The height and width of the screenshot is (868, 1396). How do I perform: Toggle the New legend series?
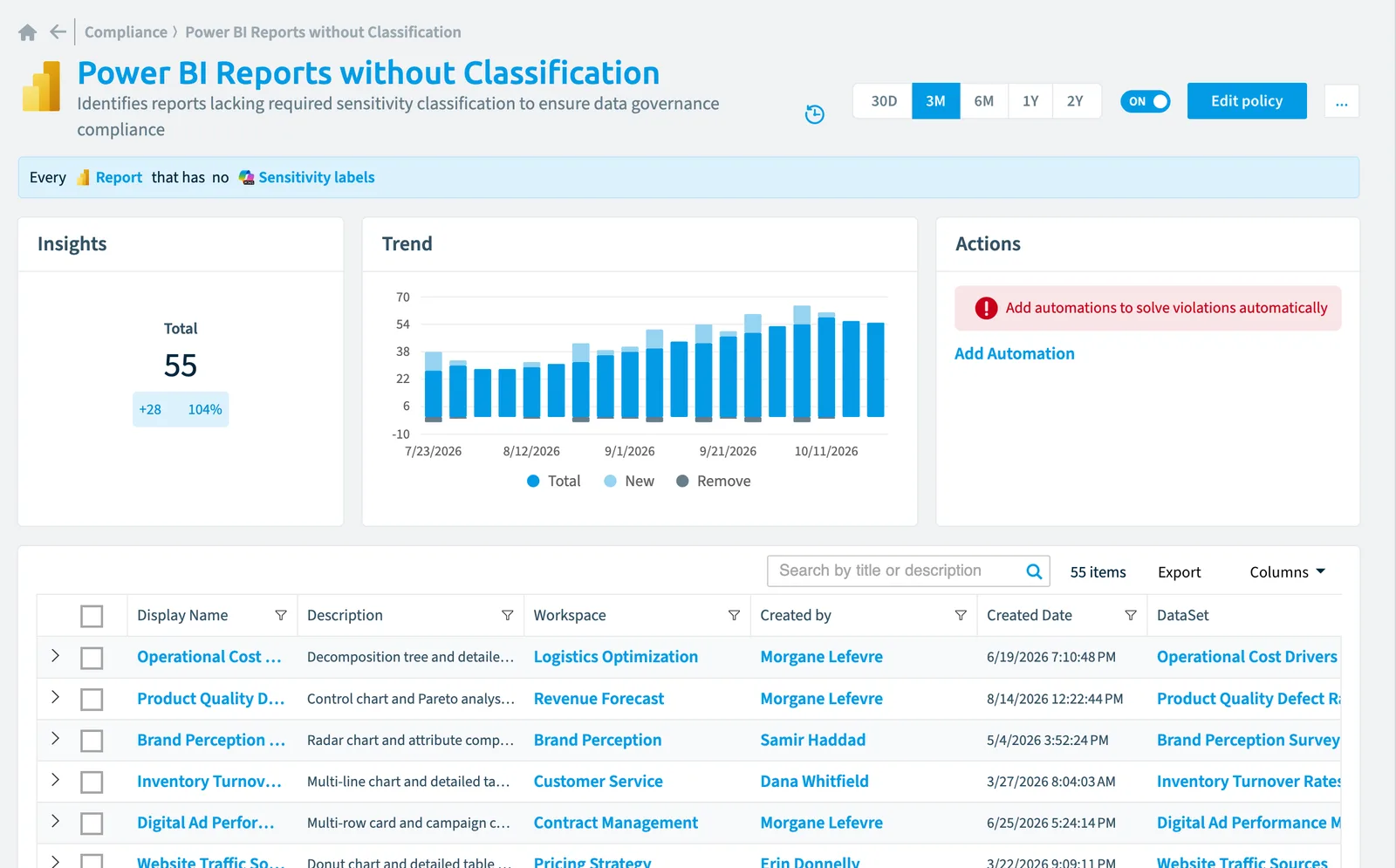click(x=629, y=482)
